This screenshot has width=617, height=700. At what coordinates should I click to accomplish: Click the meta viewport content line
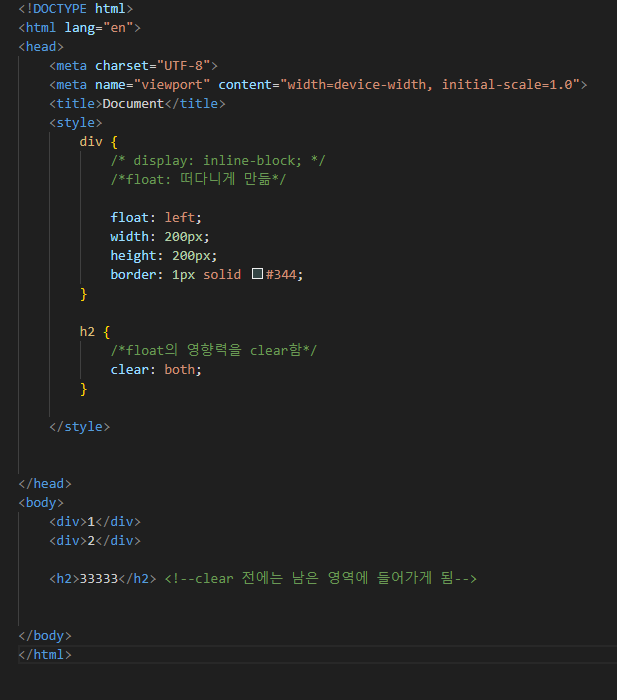(318, 84)
